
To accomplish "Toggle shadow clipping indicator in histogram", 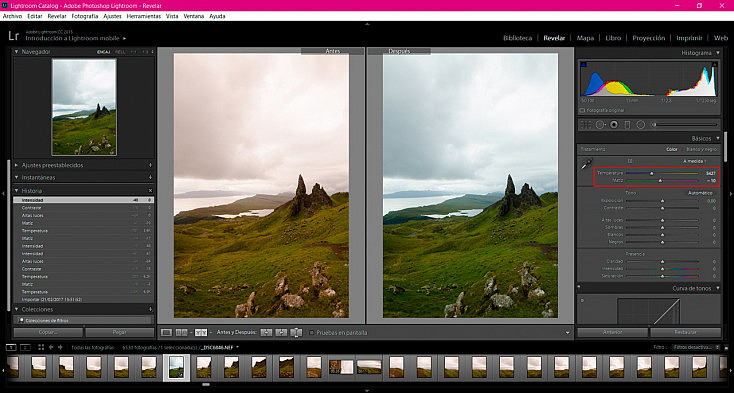I will [x=583, y=65].
